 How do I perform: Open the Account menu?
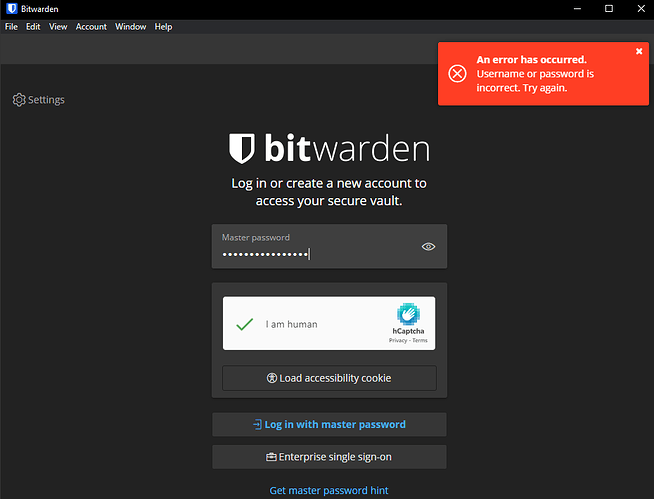coord(91,27)
